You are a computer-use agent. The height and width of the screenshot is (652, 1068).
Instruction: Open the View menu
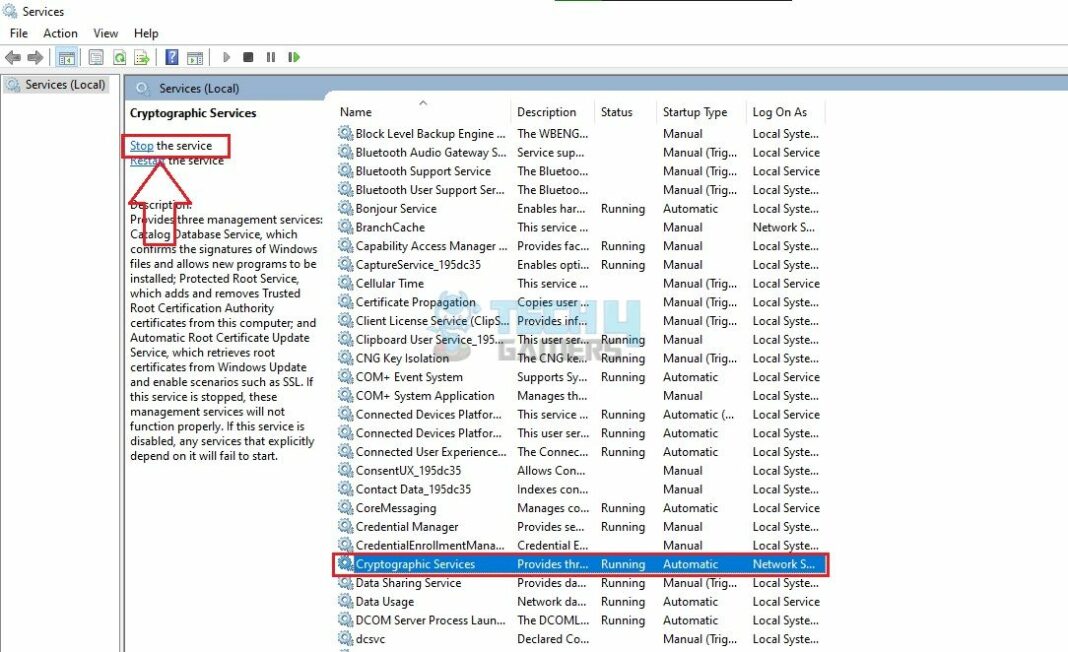(x=105, y=33)
